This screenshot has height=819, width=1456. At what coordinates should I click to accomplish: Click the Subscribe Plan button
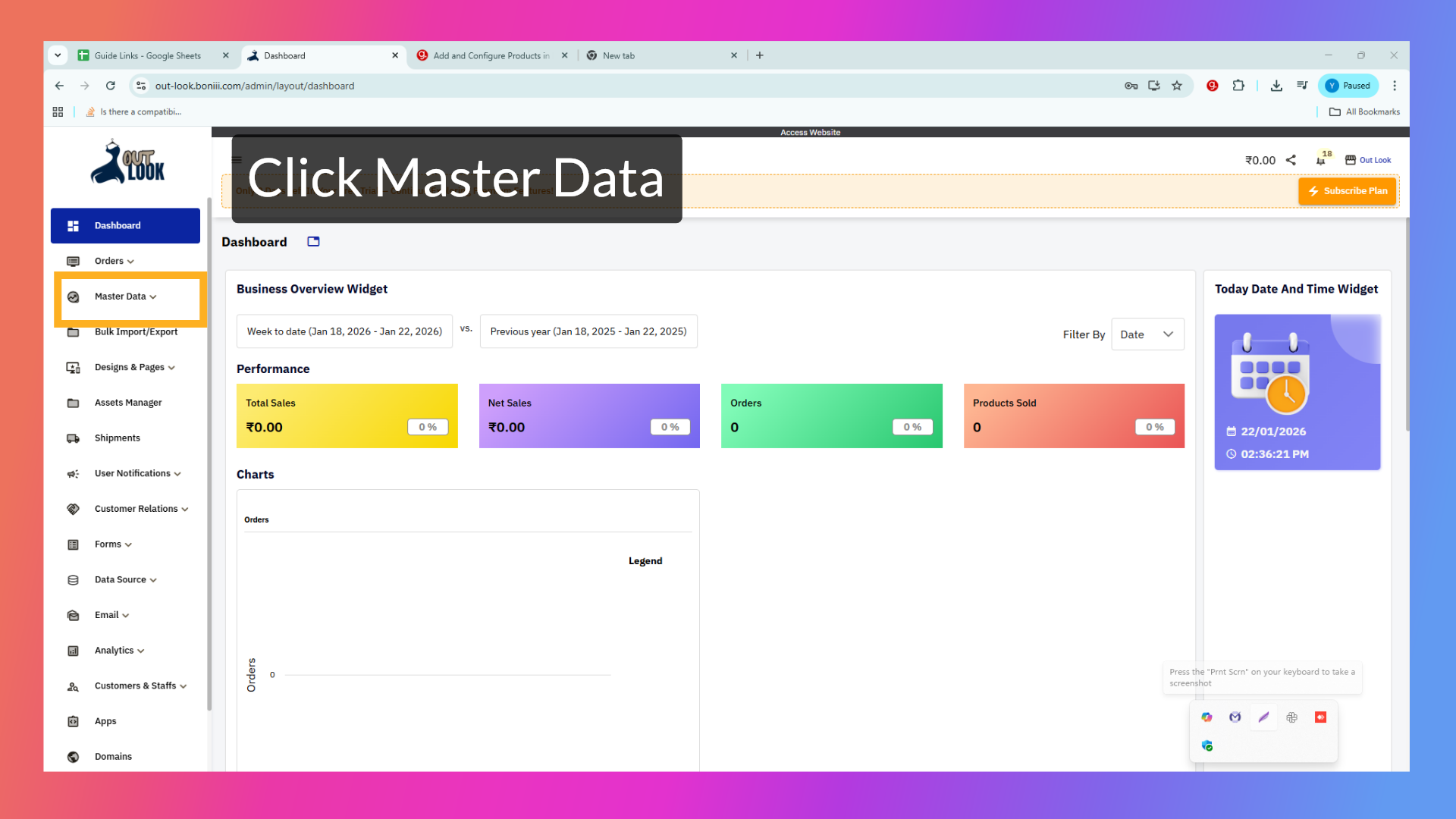[1347, 190]
